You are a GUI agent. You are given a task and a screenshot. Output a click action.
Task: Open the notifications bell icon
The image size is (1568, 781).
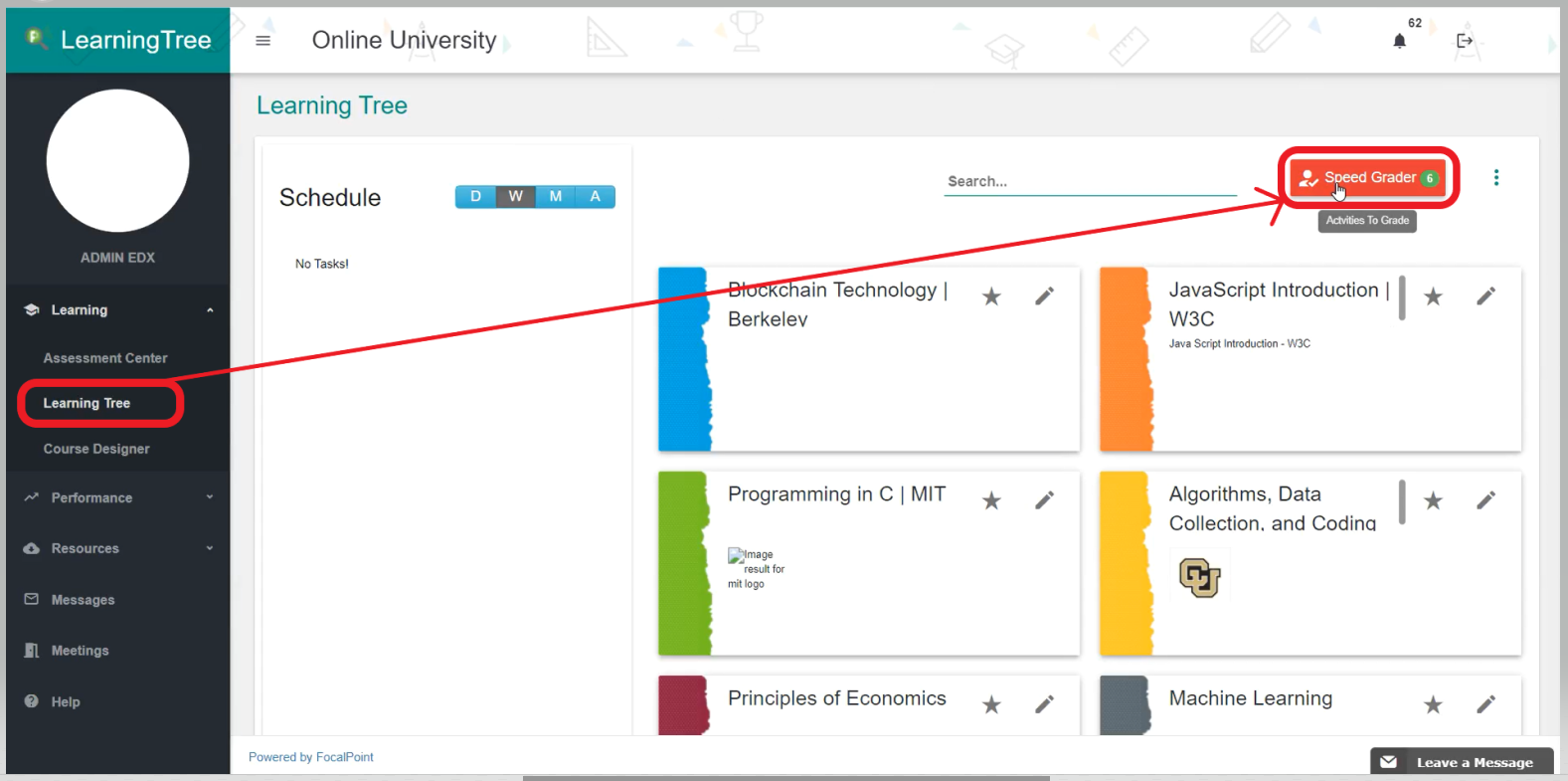pyautogui.click(x=1399, y=41)
